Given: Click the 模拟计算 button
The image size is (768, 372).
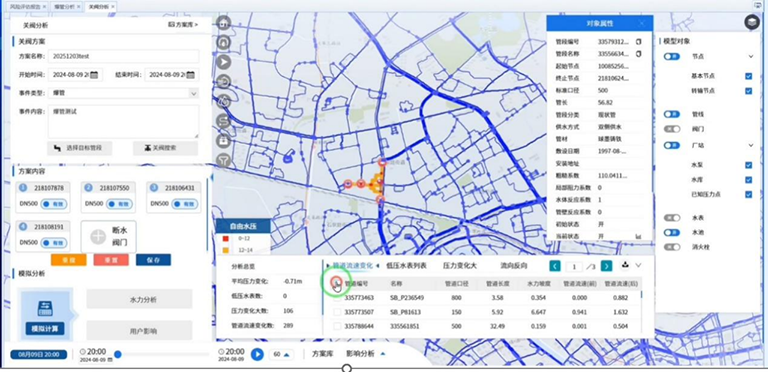Looking at the screenshot, I should tap(45, 328).
